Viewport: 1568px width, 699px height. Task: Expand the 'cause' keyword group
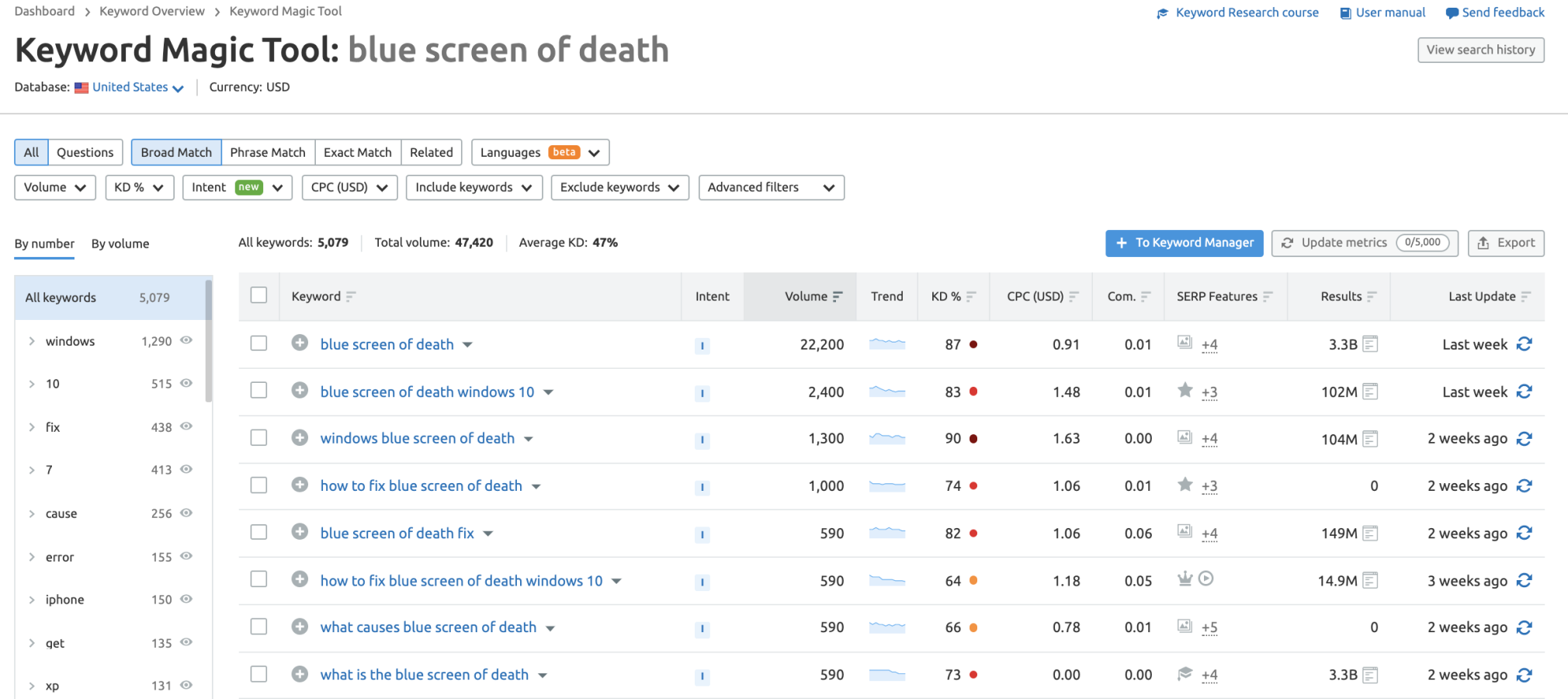tap(32, 513)
